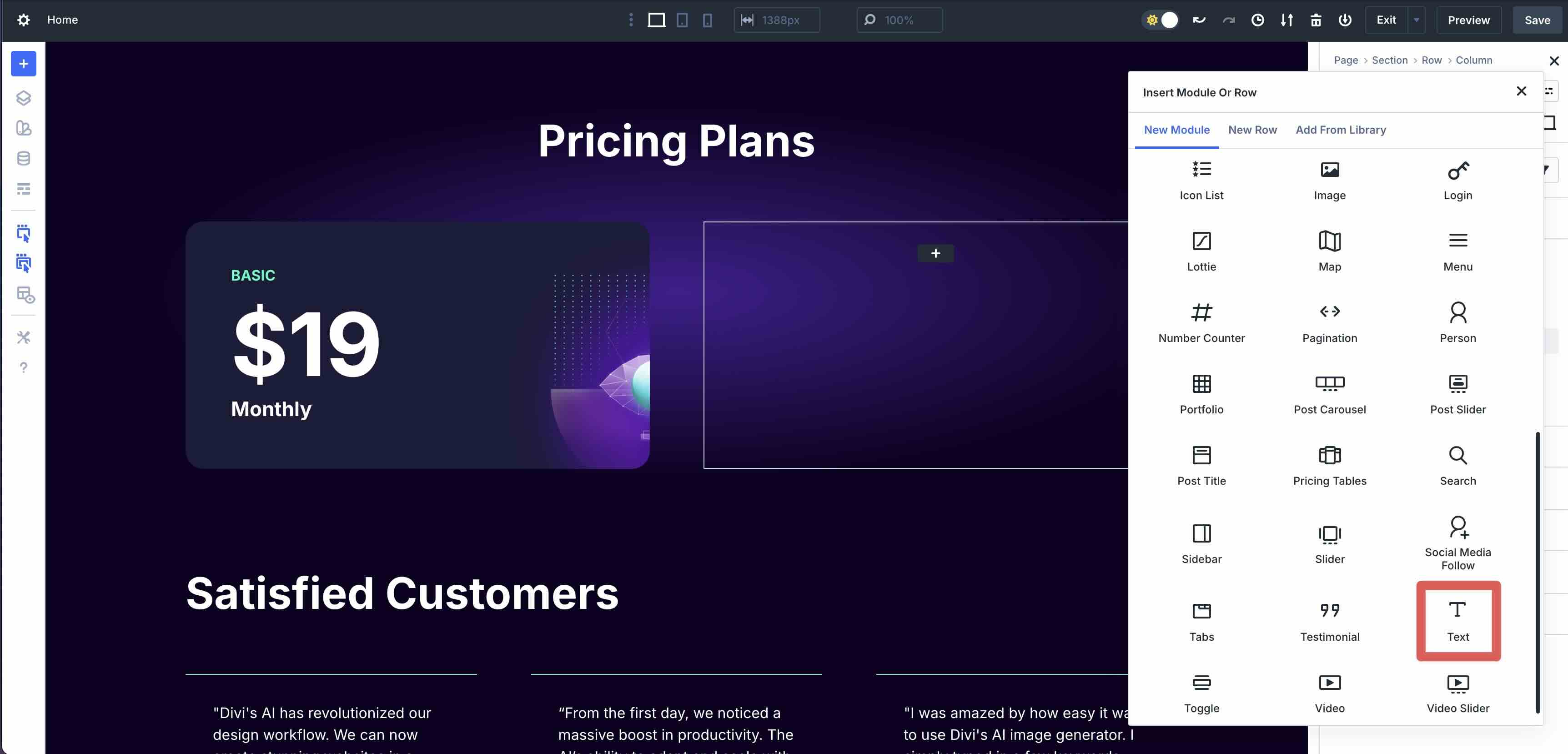
Task: Switch to the New Row tab
Action: click(1253, 130)
